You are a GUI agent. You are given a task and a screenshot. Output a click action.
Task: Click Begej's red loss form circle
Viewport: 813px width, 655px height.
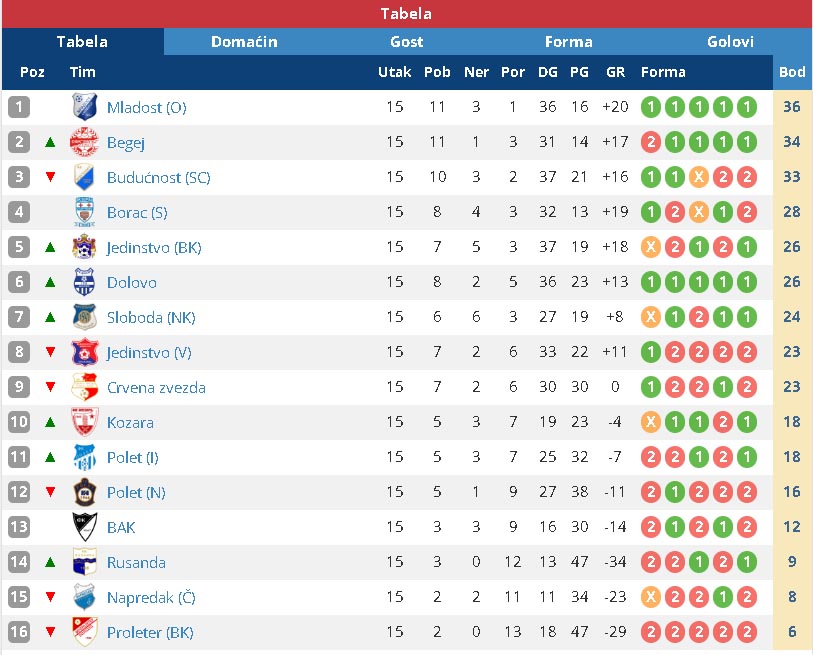(651, 142)
